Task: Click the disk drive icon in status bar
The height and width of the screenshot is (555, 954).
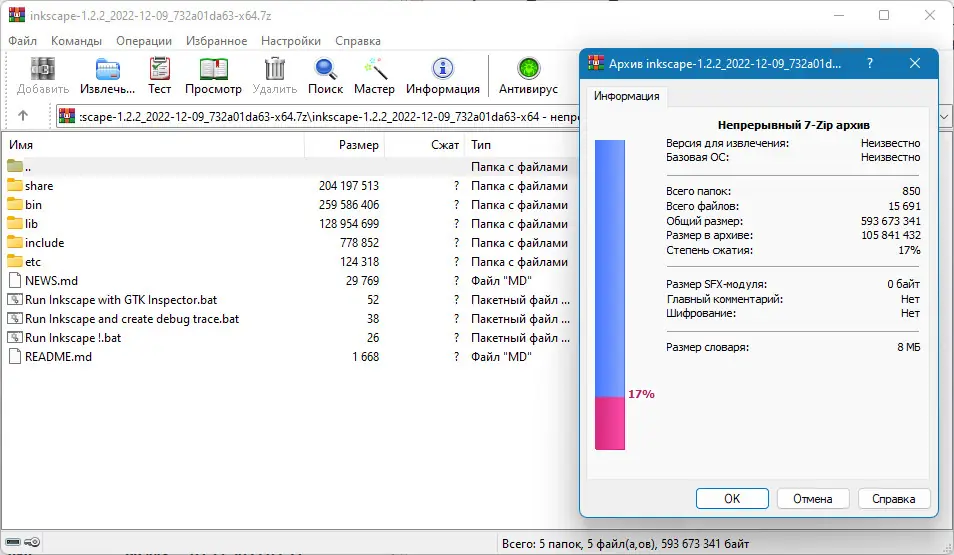Action: tap(13, 542)
